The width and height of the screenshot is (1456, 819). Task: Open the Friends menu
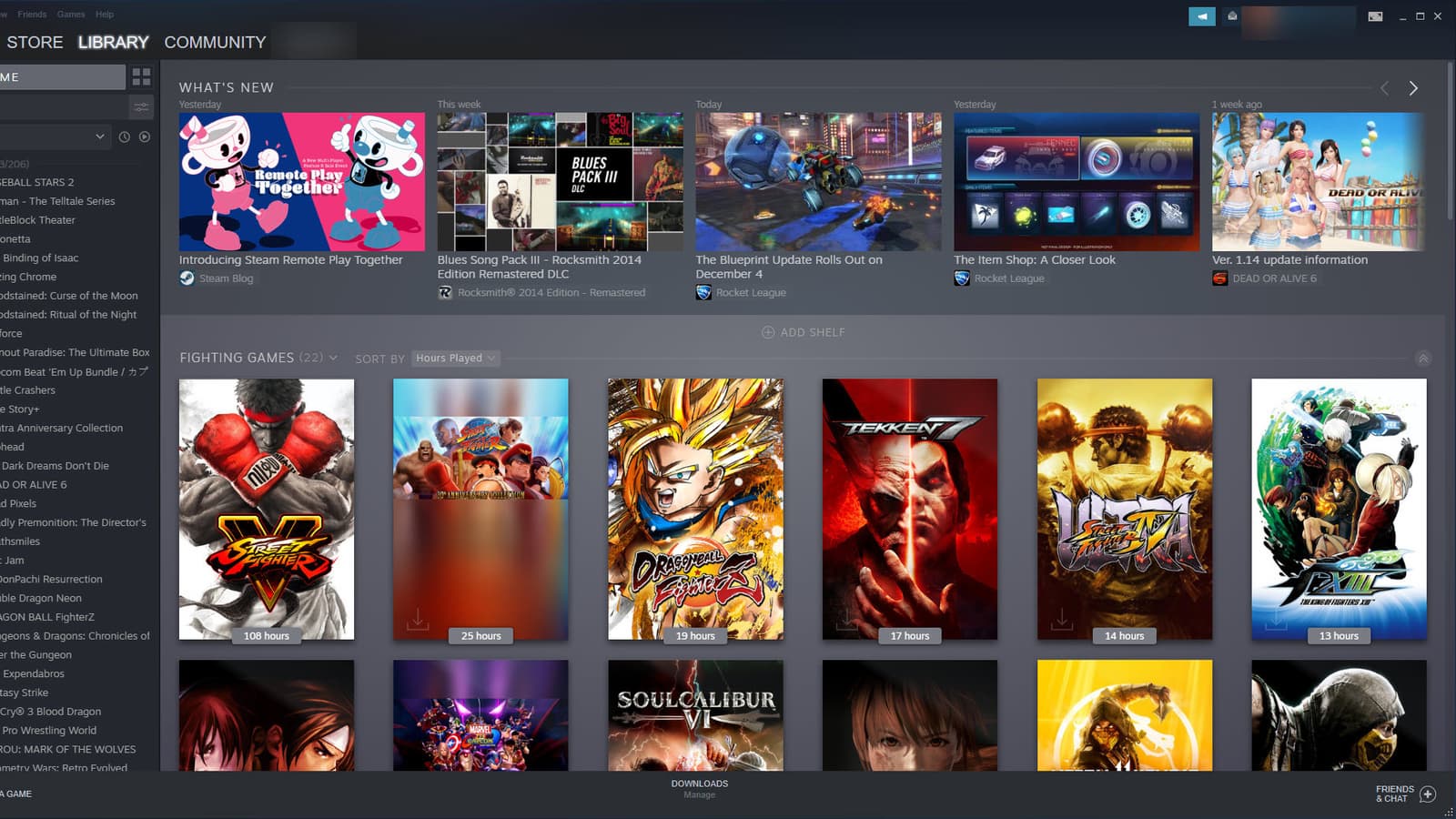(x=32, y=15)
